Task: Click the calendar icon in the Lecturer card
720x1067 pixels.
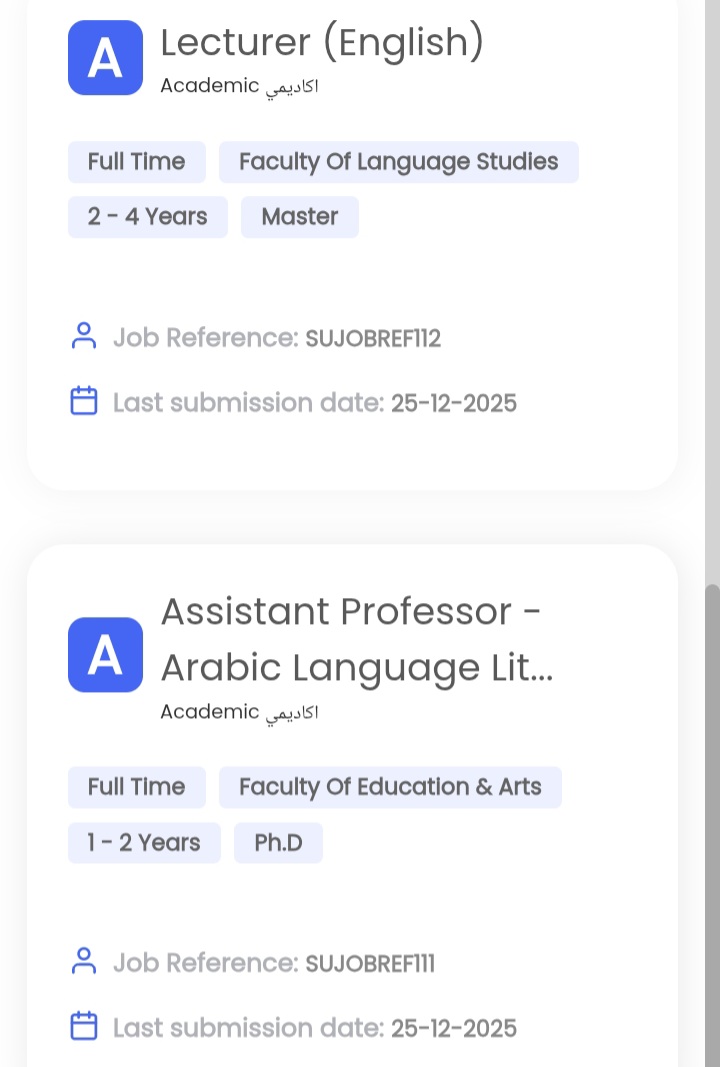Action: [84, 402]
